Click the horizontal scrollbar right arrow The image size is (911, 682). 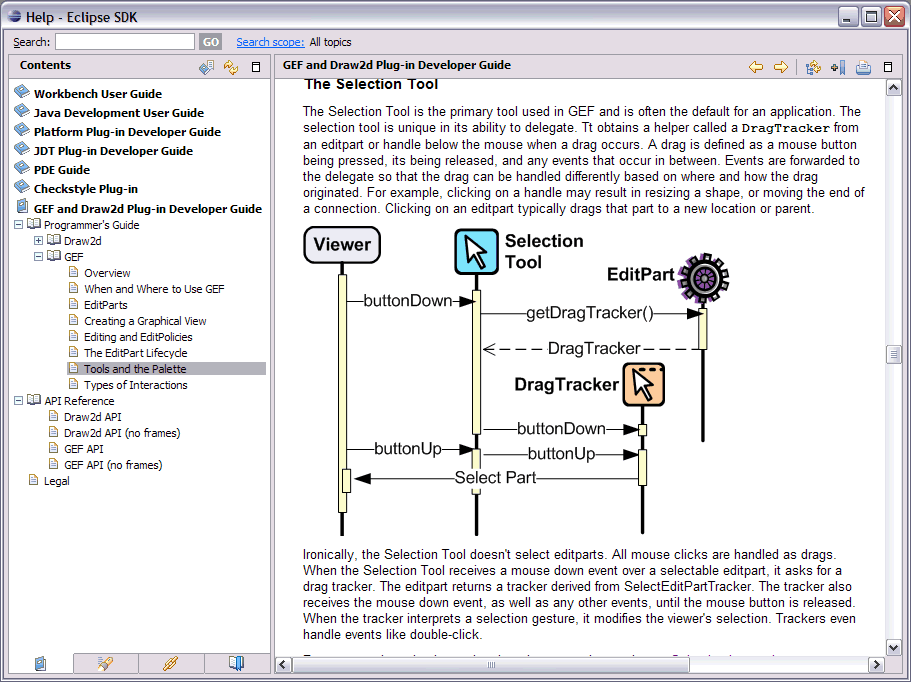click(x=876, y=665)
